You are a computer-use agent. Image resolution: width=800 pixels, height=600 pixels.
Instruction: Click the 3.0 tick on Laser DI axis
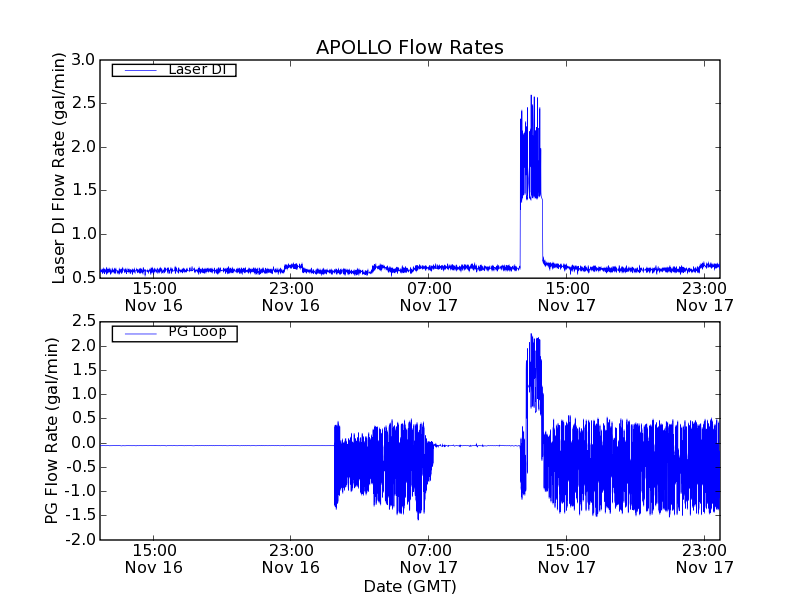pos(83,60)
